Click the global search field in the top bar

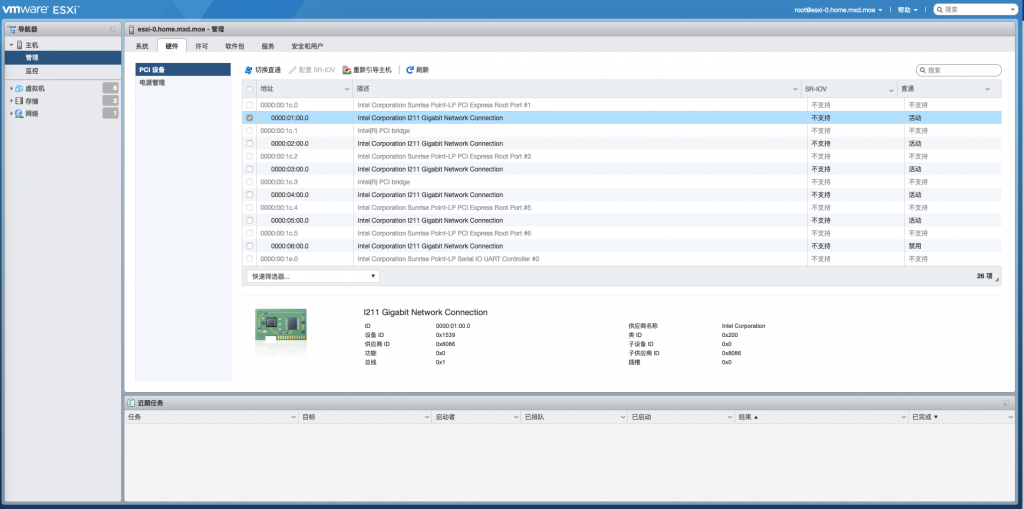(x=975, y=10)
